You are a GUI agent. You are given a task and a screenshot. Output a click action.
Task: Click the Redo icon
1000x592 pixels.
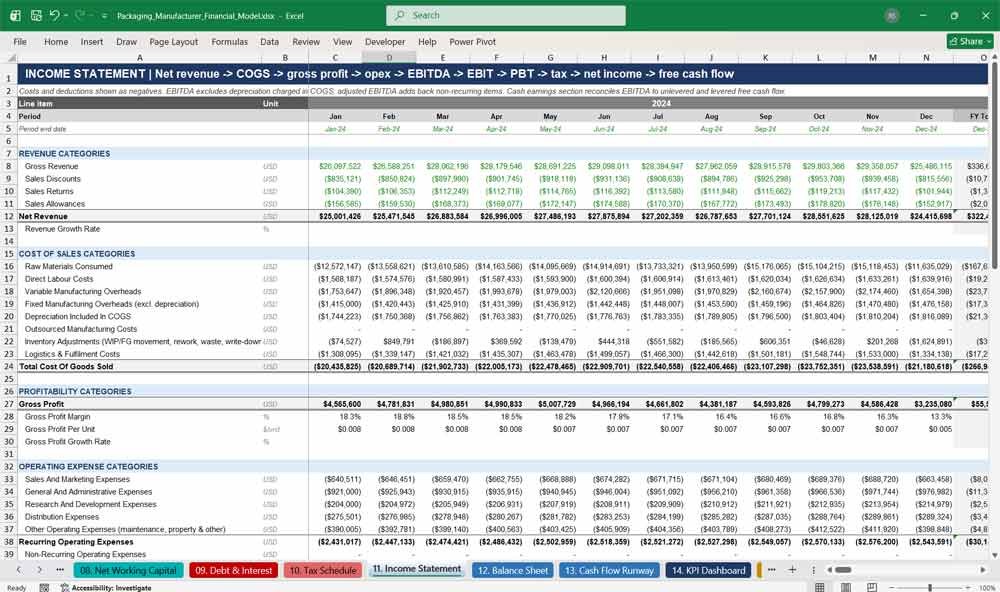[x=80, y=15]
